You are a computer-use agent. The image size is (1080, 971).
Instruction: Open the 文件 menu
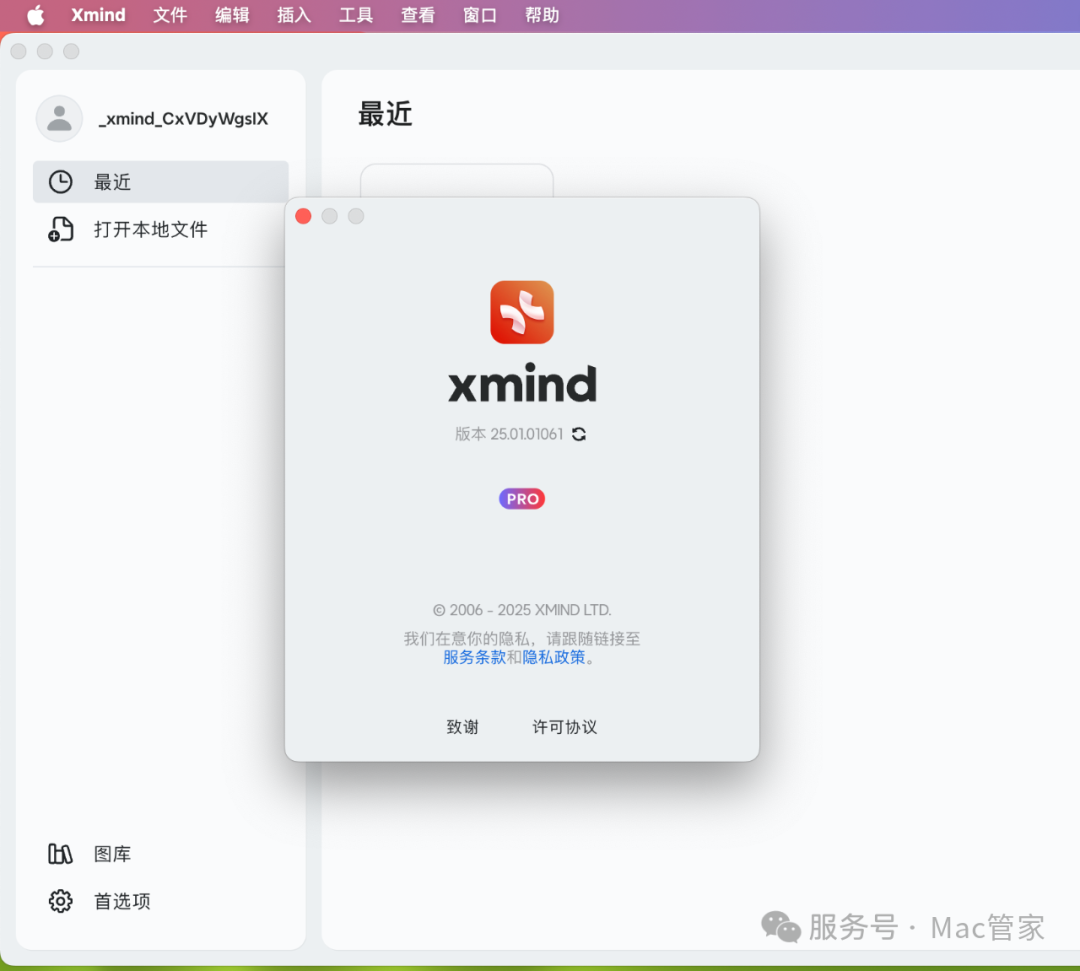click(170, 15)
